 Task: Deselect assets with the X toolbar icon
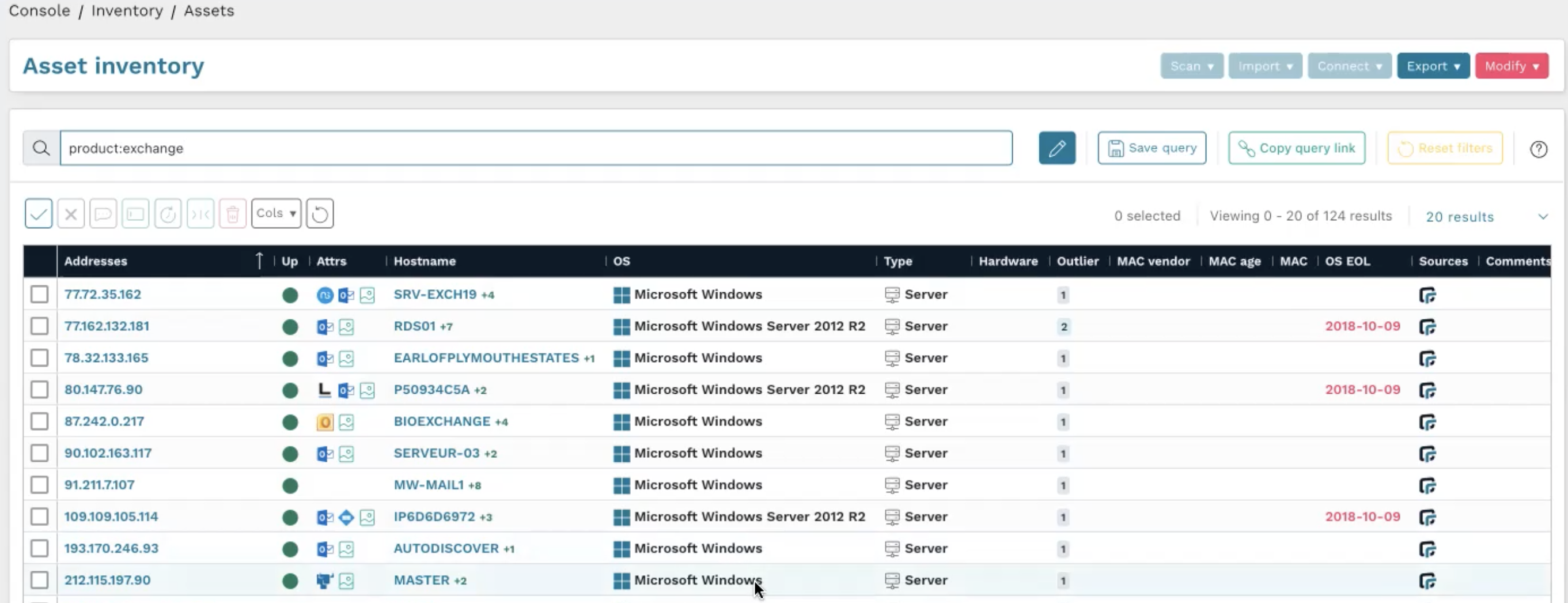click(x=71, y=213)
